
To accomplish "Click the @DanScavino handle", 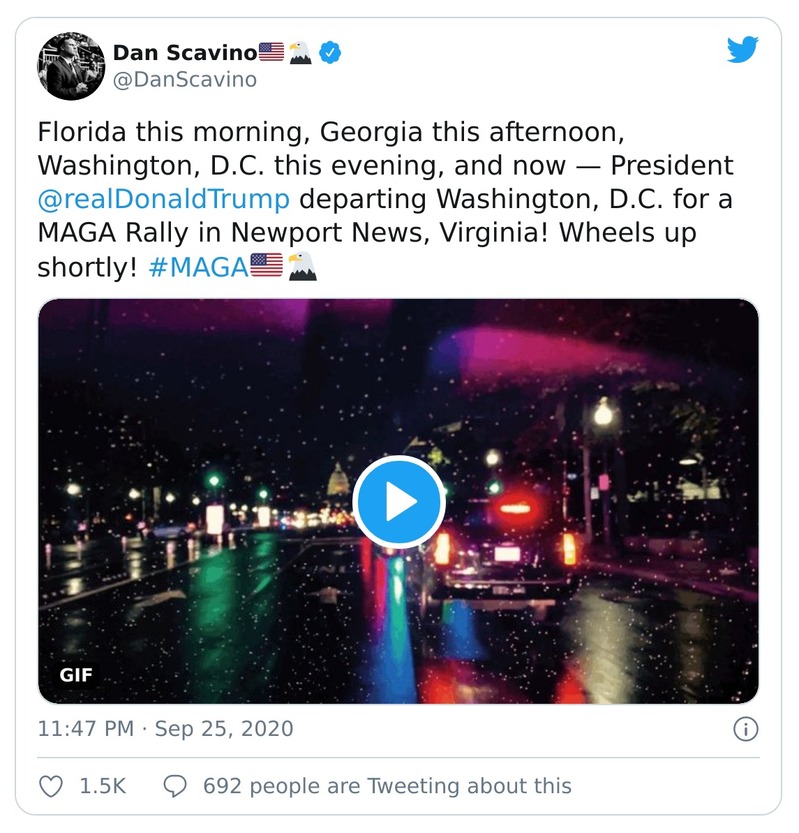I will [x=185, y=80].
